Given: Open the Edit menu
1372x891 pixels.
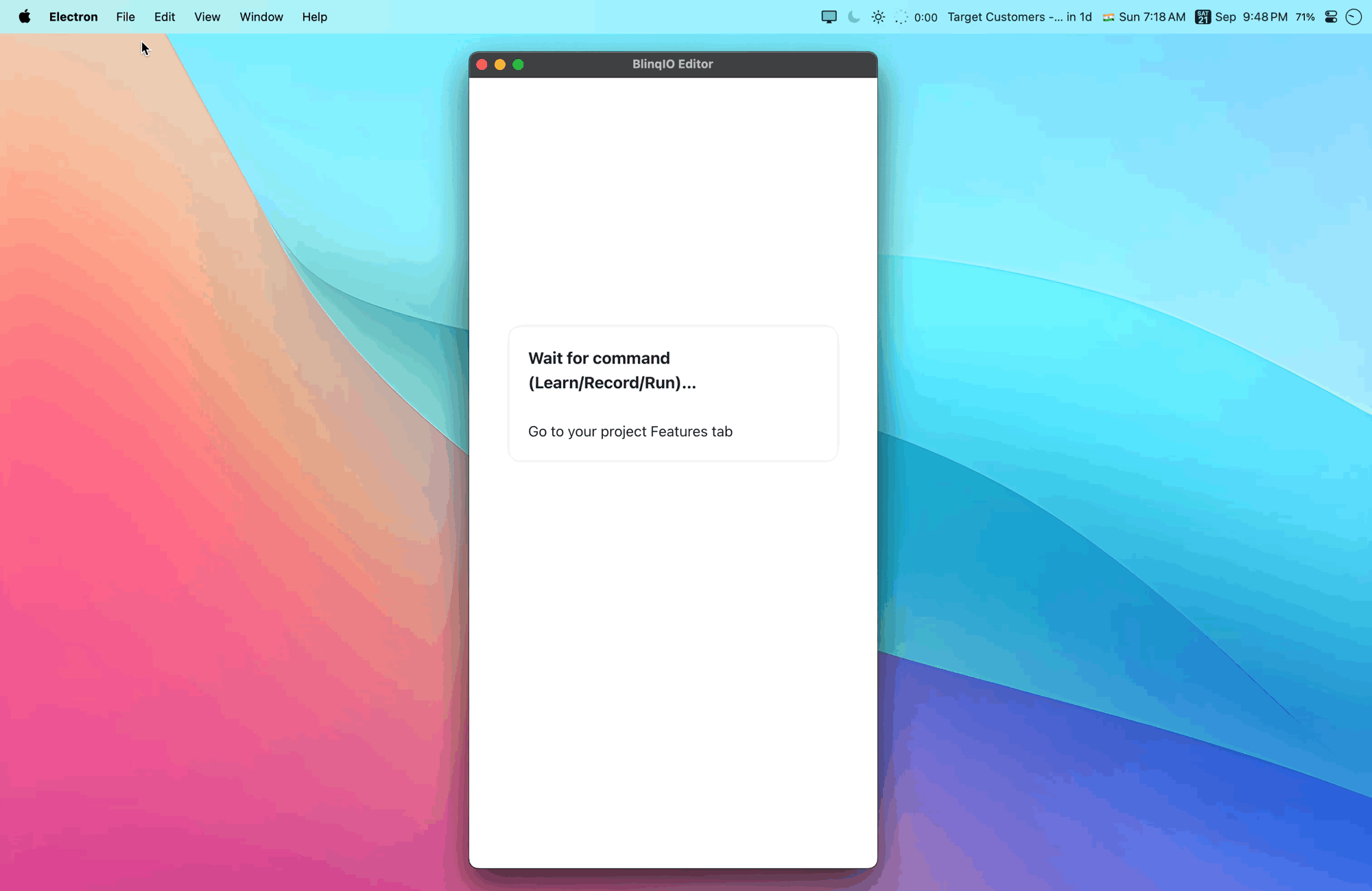Looking at the screenshot, I should point(165,17).
